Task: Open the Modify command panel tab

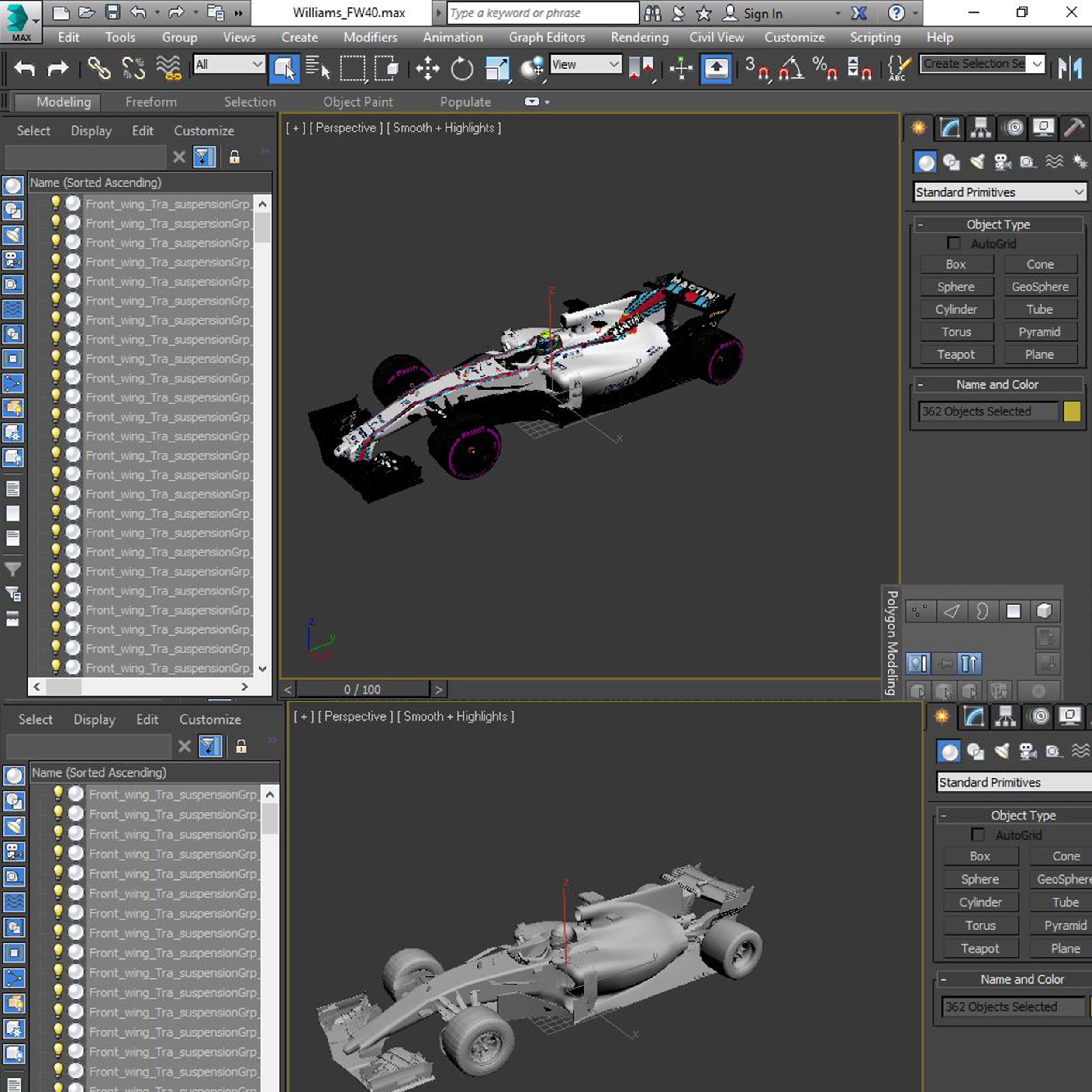Action: pyautogui.click(x=950, y=128)
